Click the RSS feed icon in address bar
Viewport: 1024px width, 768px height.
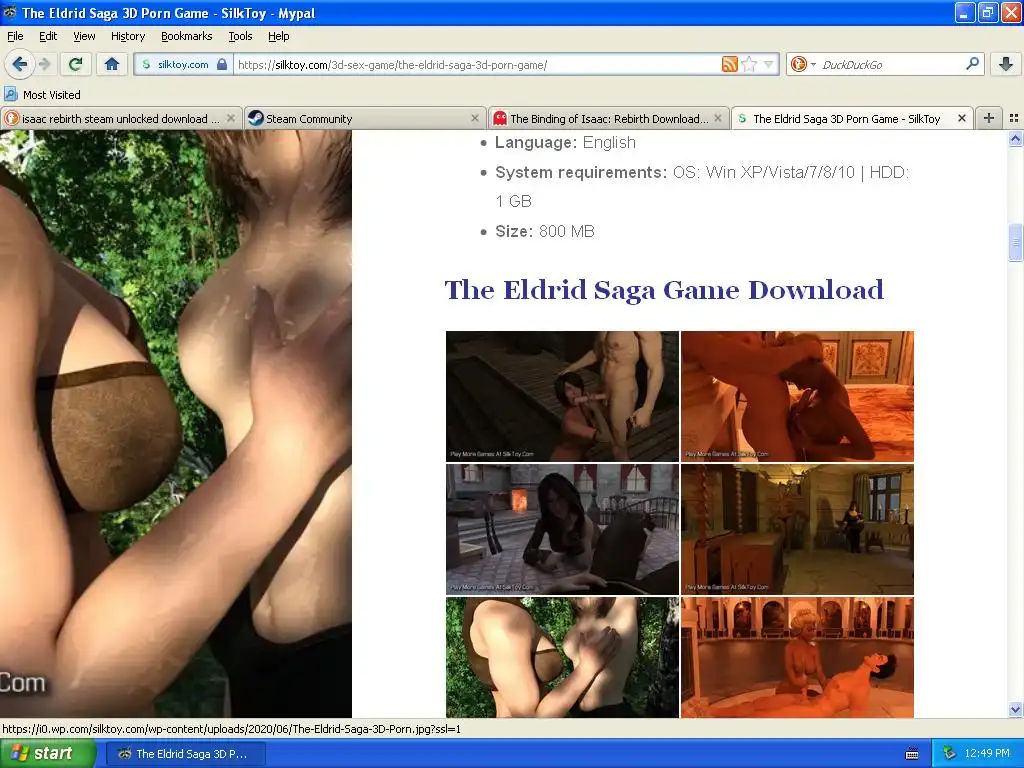point(729,64)
